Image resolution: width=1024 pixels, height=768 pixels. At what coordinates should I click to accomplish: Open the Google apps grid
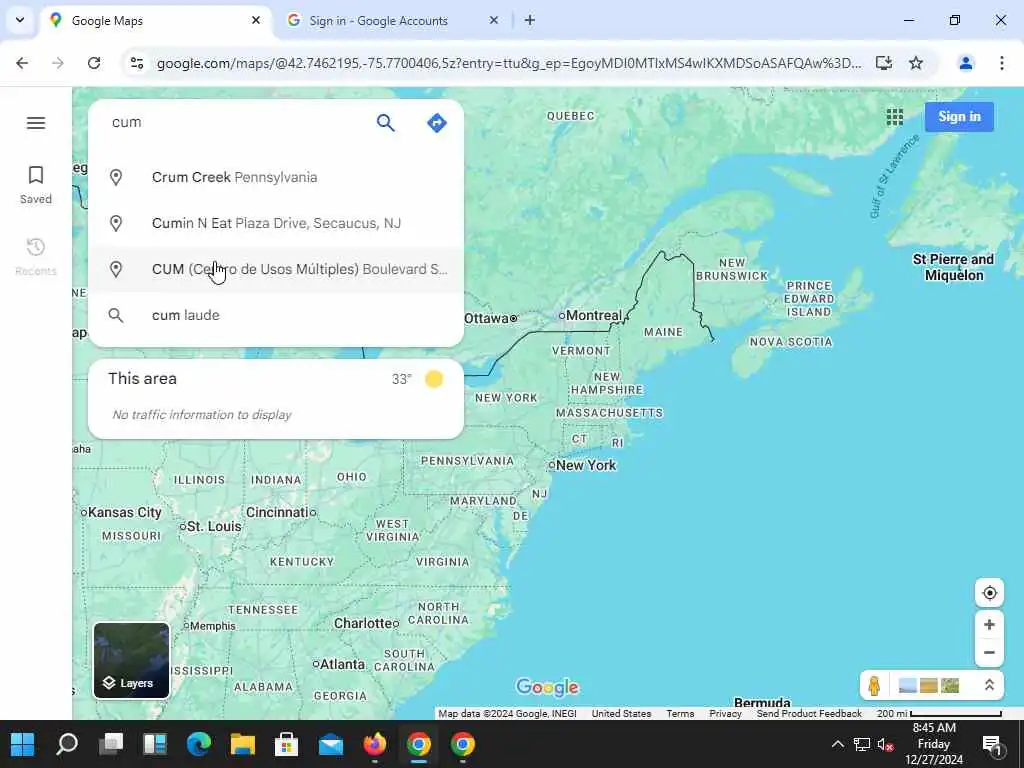click(x=895, y=117)
